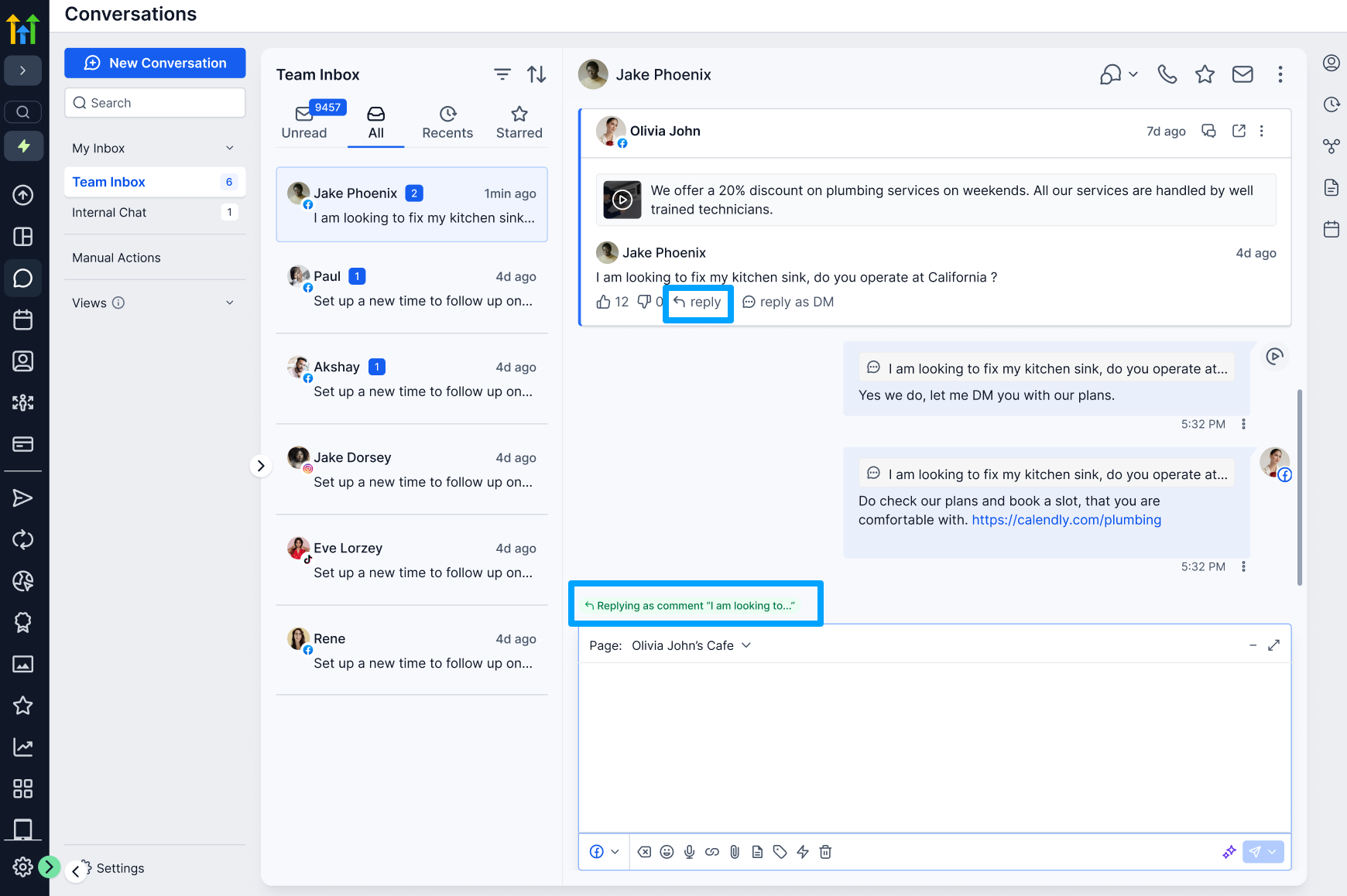
Task: Expand the Views section
Action: click(230, 303)
